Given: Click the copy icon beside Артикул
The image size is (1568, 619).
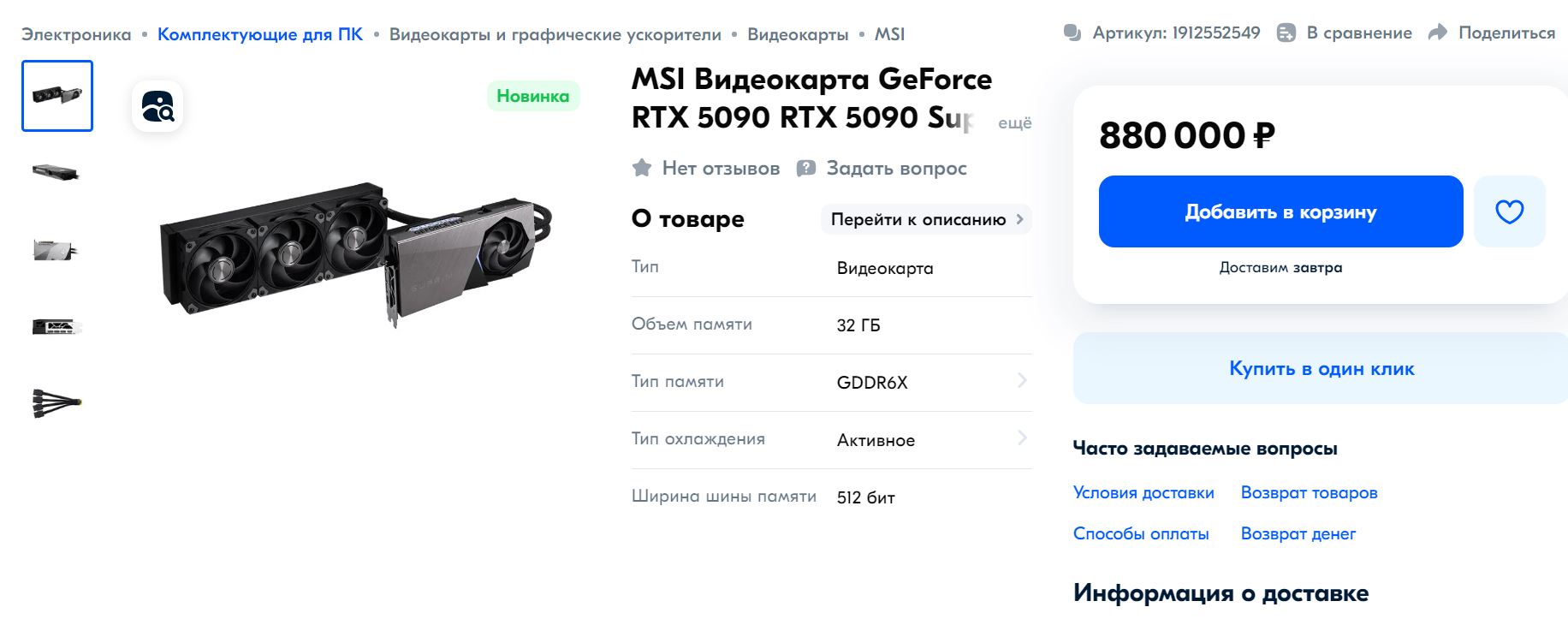Looking at the screenshot, I should [1072, 33].
